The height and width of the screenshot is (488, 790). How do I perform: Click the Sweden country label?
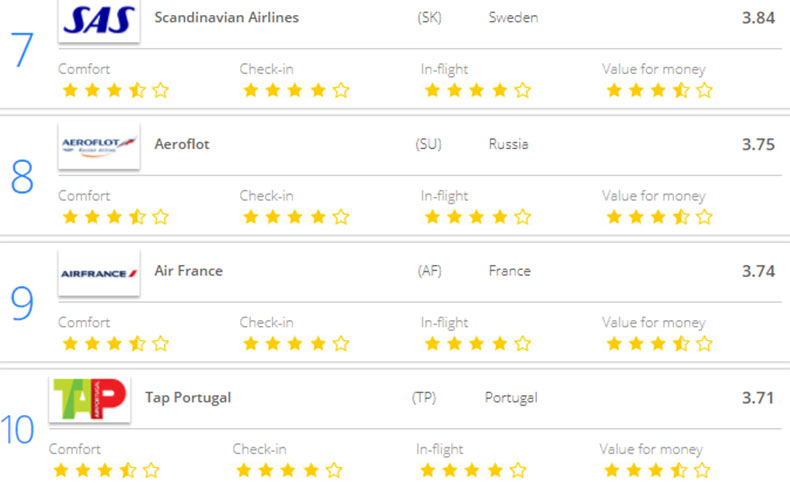pos(513,18)
